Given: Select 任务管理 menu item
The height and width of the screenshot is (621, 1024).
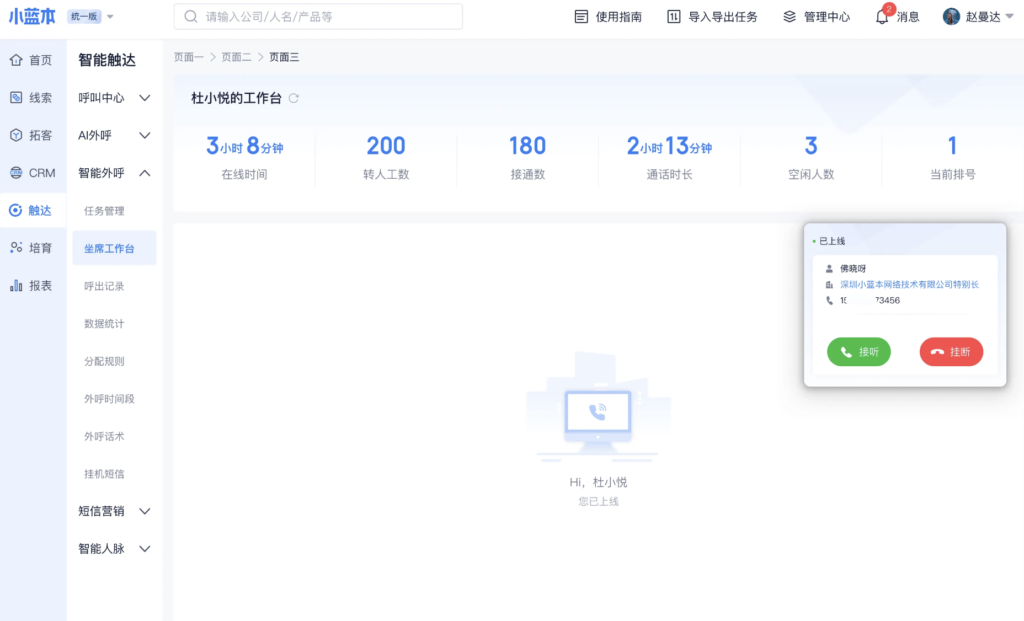Looking at the screenshot, I should click(104, 211).
